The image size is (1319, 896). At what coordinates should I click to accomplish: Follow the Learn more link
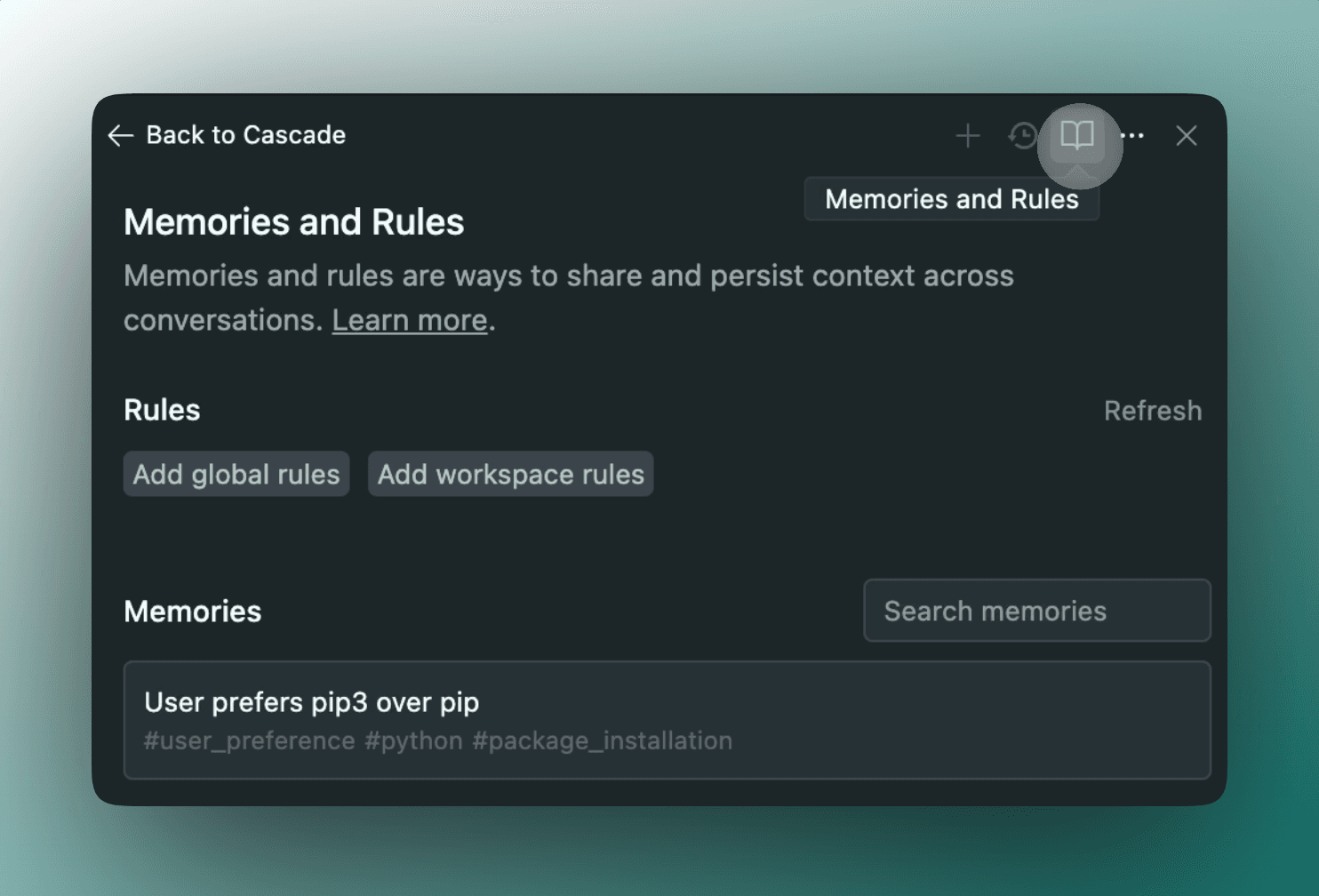tap(410, 320)
